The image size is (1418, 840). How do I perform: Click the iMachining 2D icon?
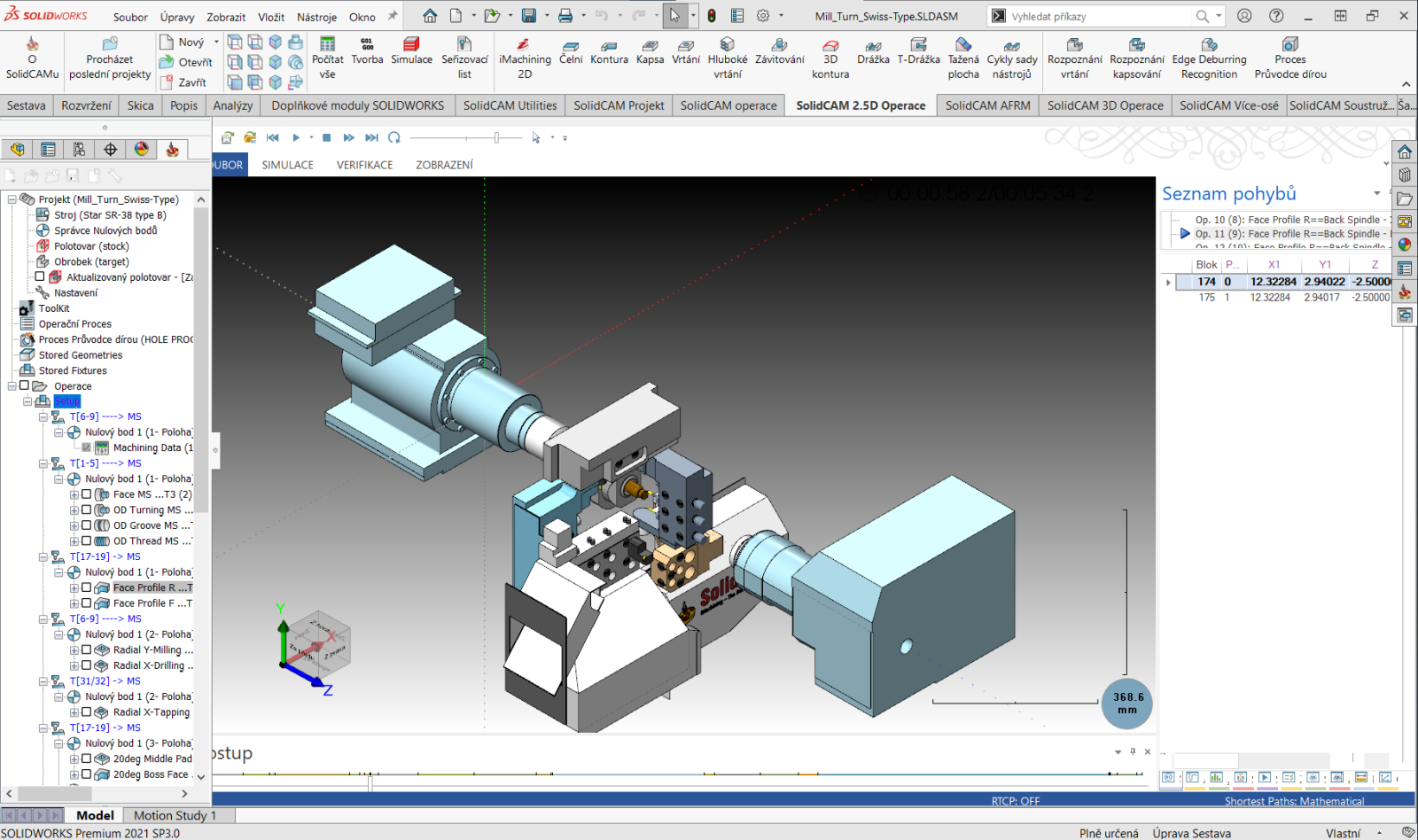coord(525,58)
